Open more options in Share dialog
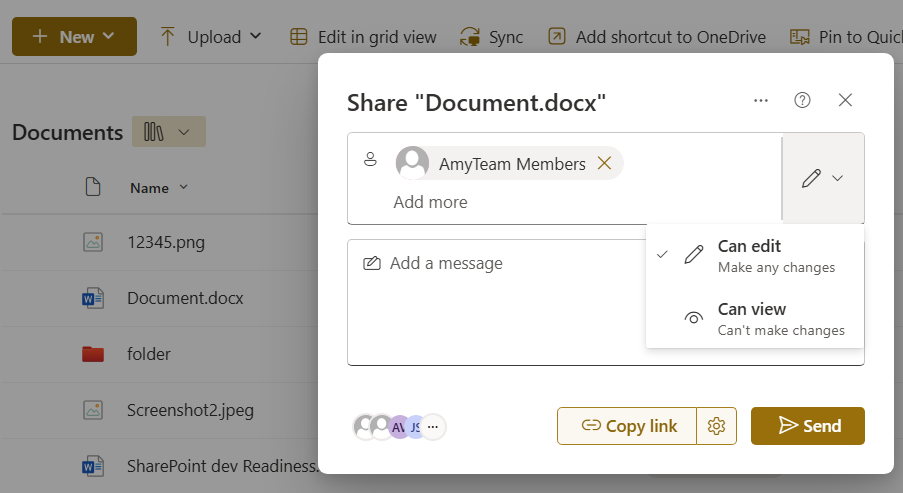This screenshot has height=493, width=903. coord(761,100)
